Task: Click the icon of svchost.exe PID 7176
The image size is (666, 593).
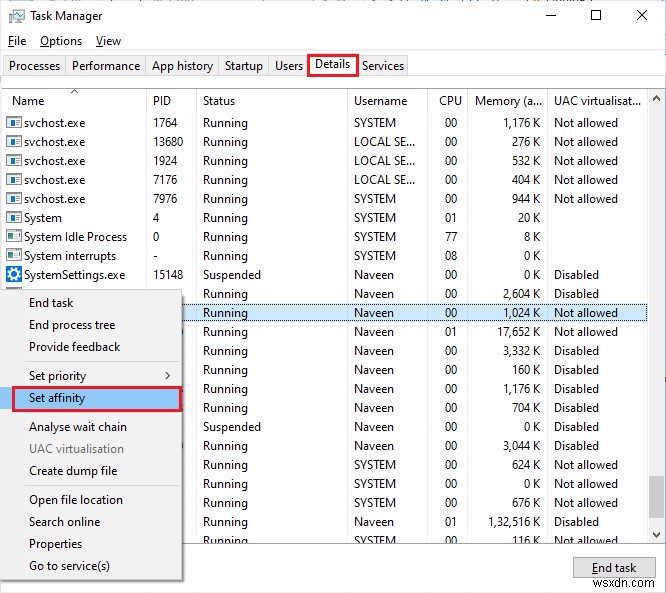Action: (x=14, y=180)
